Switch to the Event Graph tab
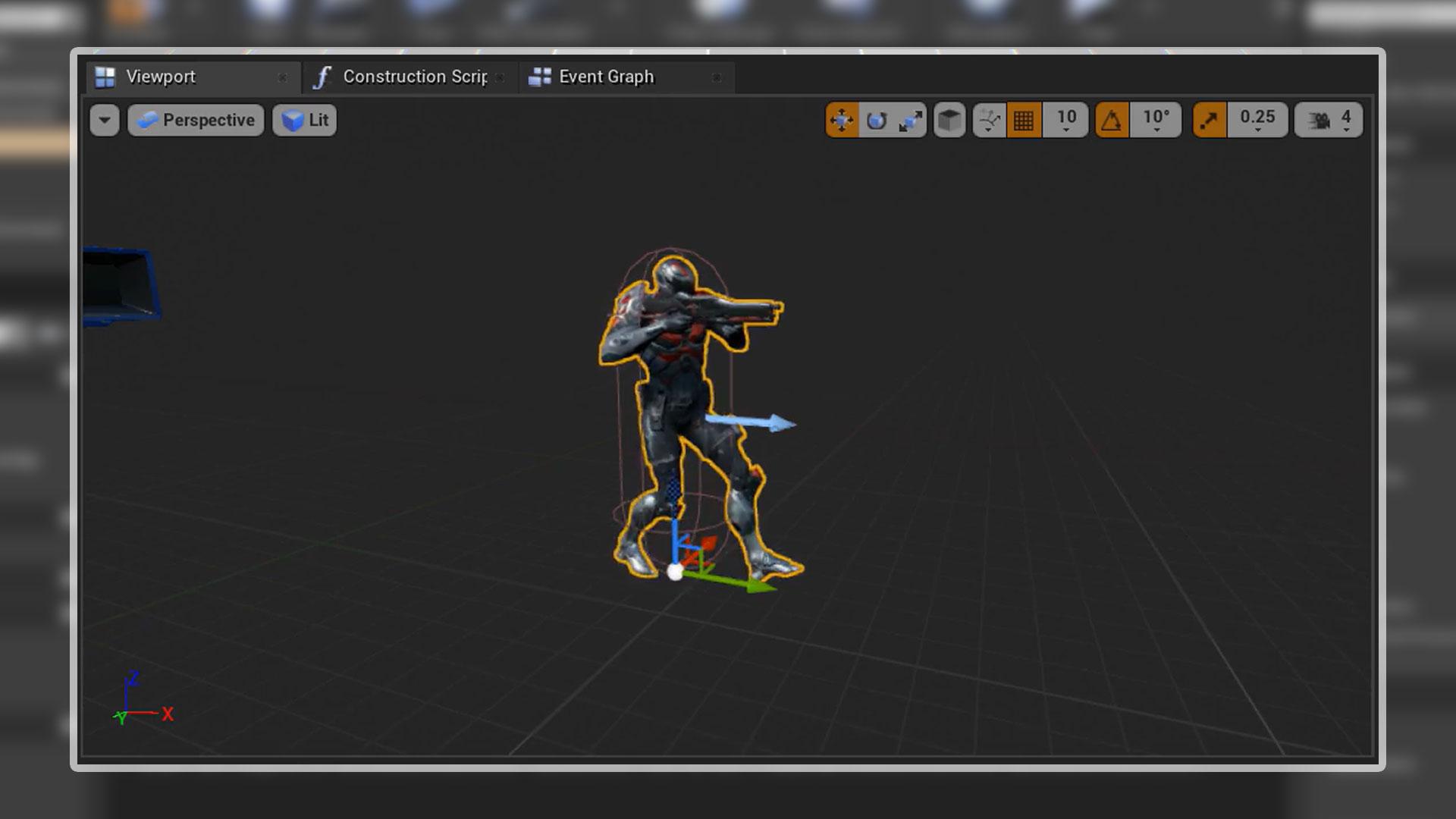 (x=606, y=76)
